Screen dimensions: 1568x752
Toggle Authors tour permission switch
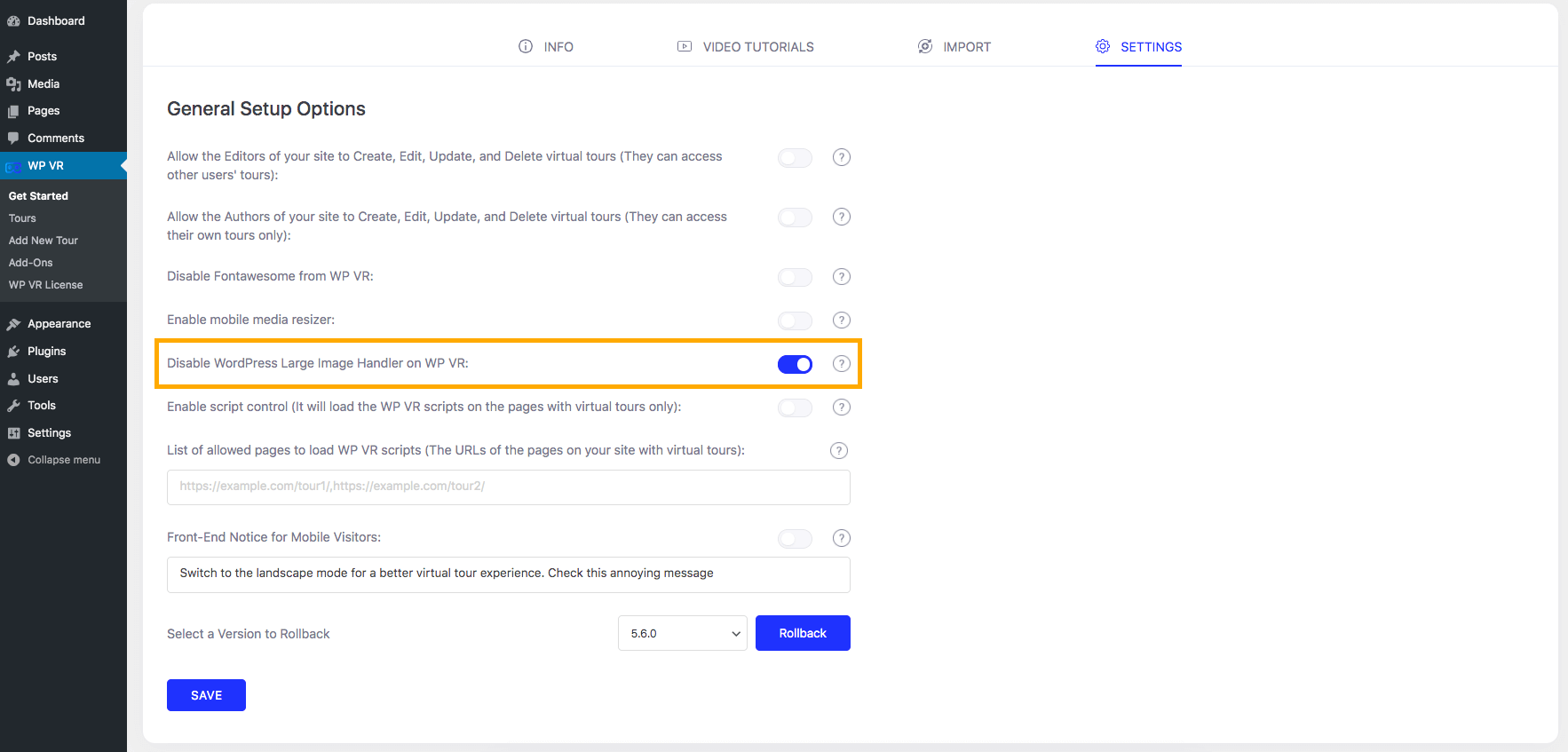(796, 218)
